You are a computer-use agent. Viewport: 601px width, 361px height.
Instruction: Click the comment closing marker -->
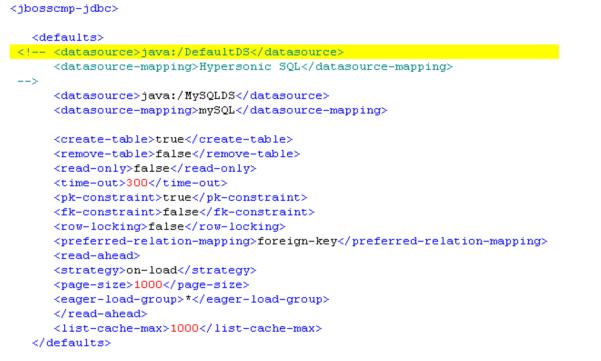click(x=28, y=81)
